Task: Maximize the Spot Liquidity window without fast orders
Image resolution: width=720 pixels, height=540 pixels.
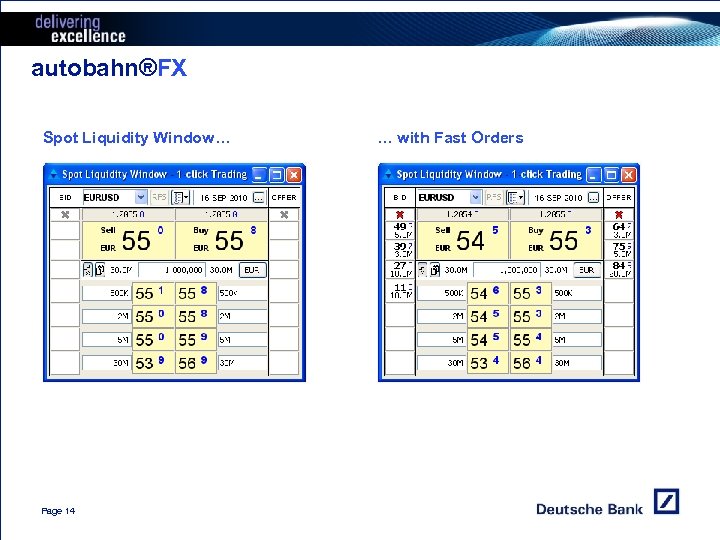Action: [277, 174]
